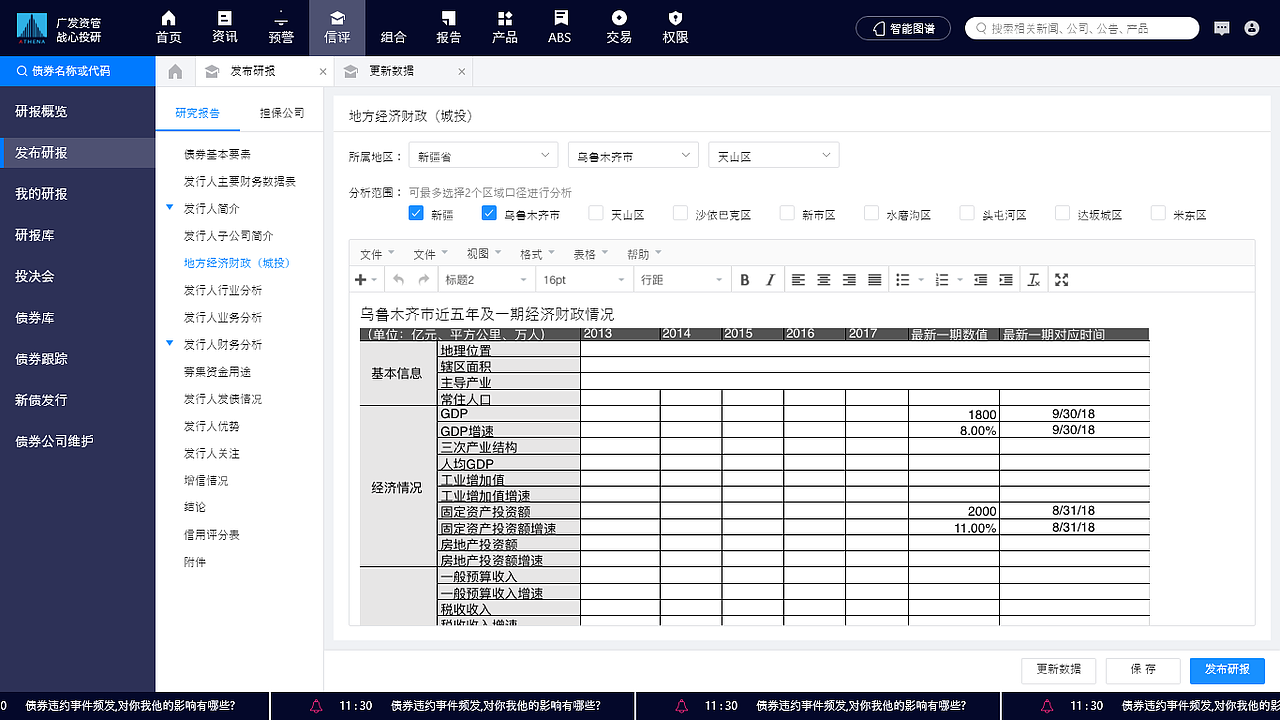The width and height of the screenshot is (1280, 720).
Task: Click the 发布研报 publish button
Action: point(1226,670)
